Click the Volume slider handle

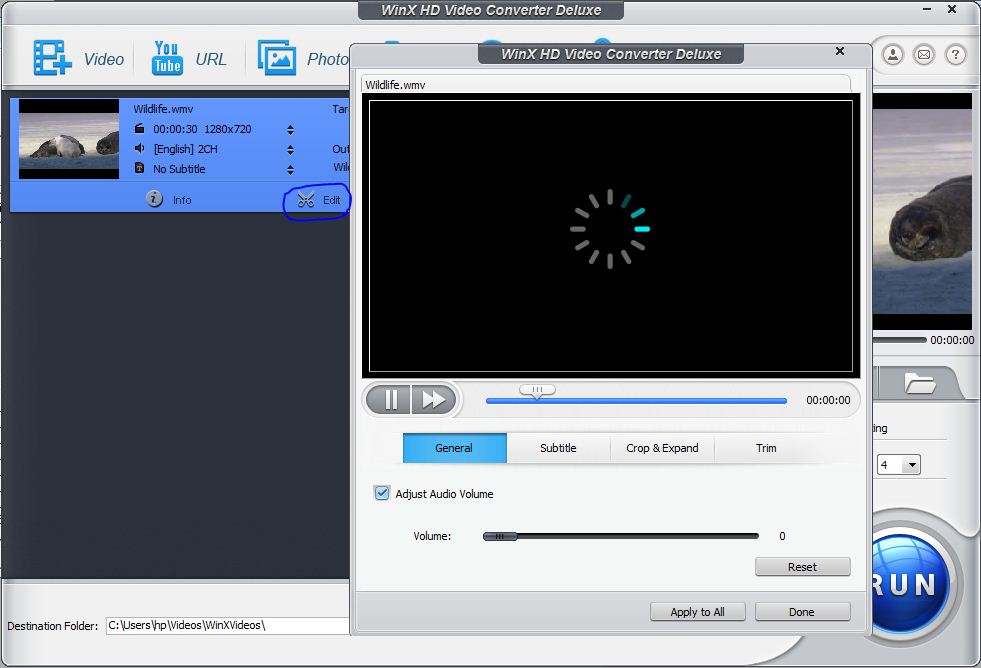[x=500, y=536]
